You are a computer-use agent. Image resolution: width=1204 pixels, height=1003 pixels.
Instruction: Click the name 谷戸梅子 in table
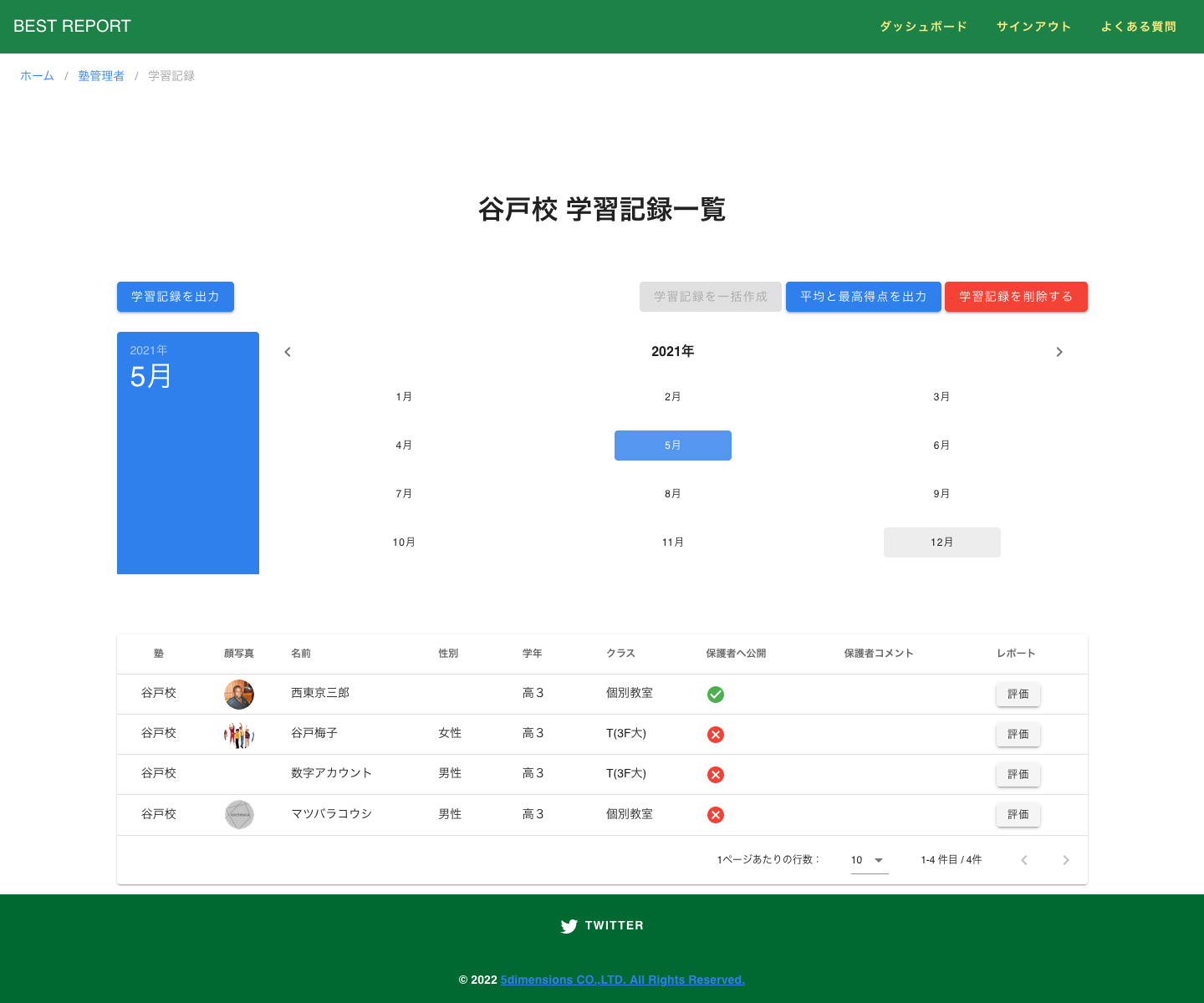point(314,733)
